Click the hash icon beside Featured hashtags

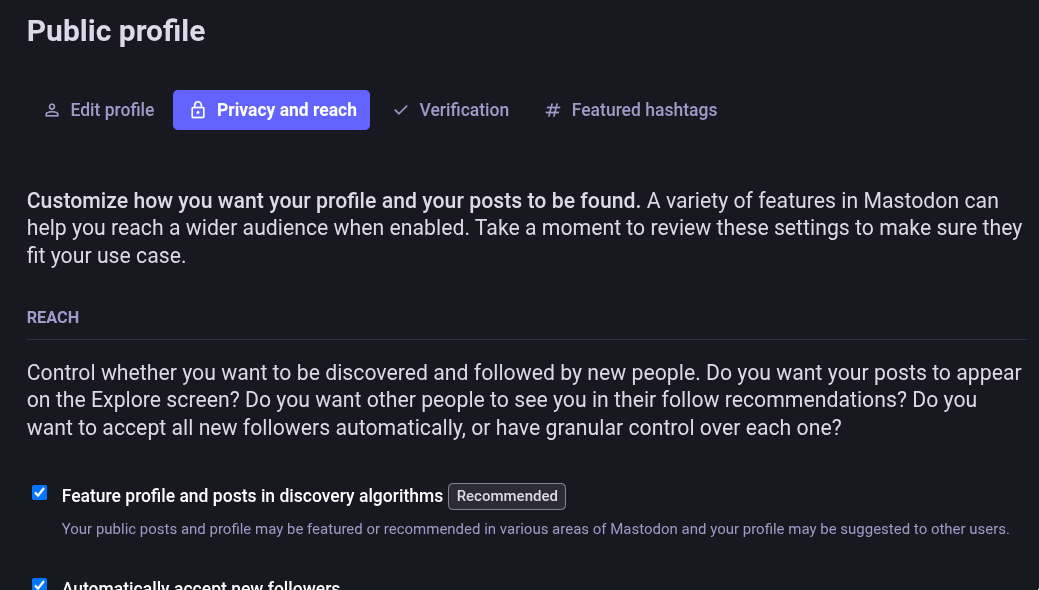tap(553, 110)
